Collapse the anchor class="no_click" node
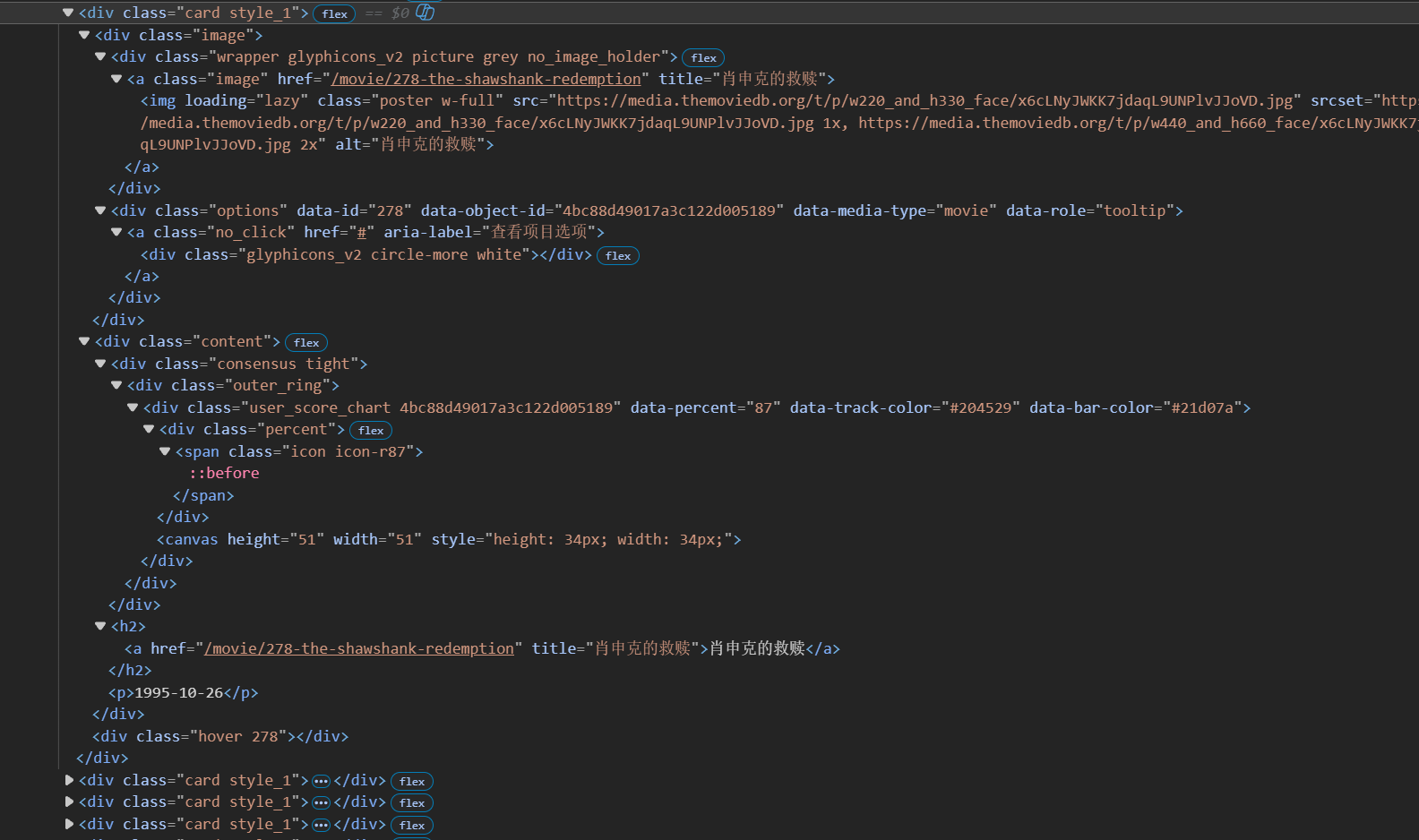The width and height of the screenshot is (1419, 840). (116, 232)
